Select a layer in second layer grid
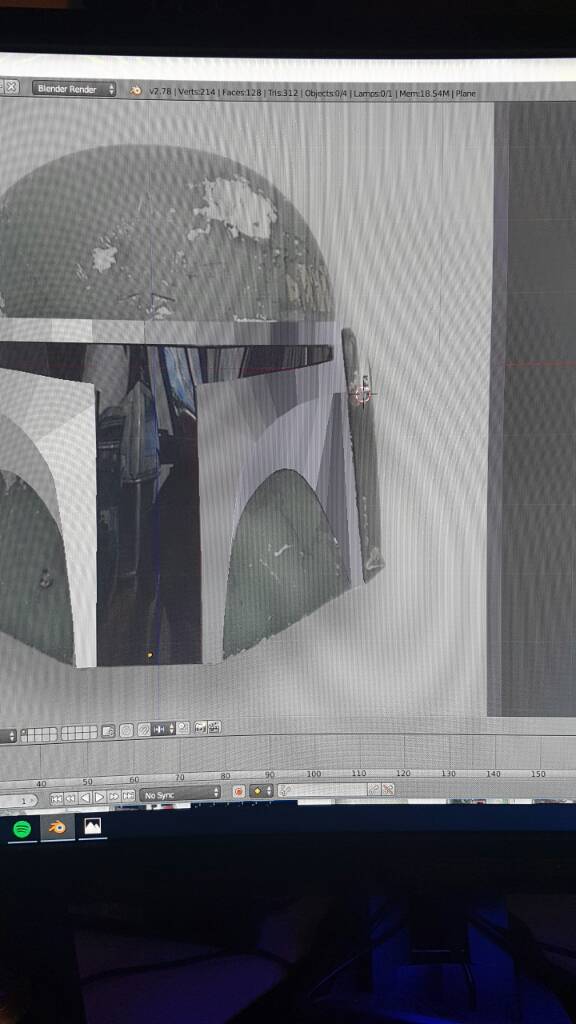This screenshot has height=1024, width=576. tap(79, 733)
